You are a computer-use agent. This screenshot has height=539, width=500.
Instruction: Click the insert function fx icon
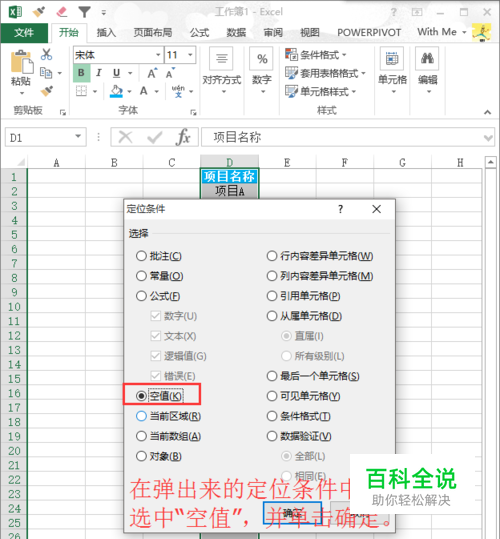pyautogui.click(x=183, y=138)
